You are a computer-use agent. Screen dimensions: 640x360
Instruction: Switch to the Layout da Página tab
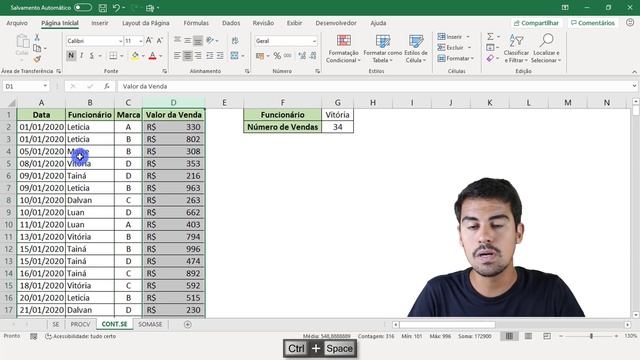[x=146, y=23]
